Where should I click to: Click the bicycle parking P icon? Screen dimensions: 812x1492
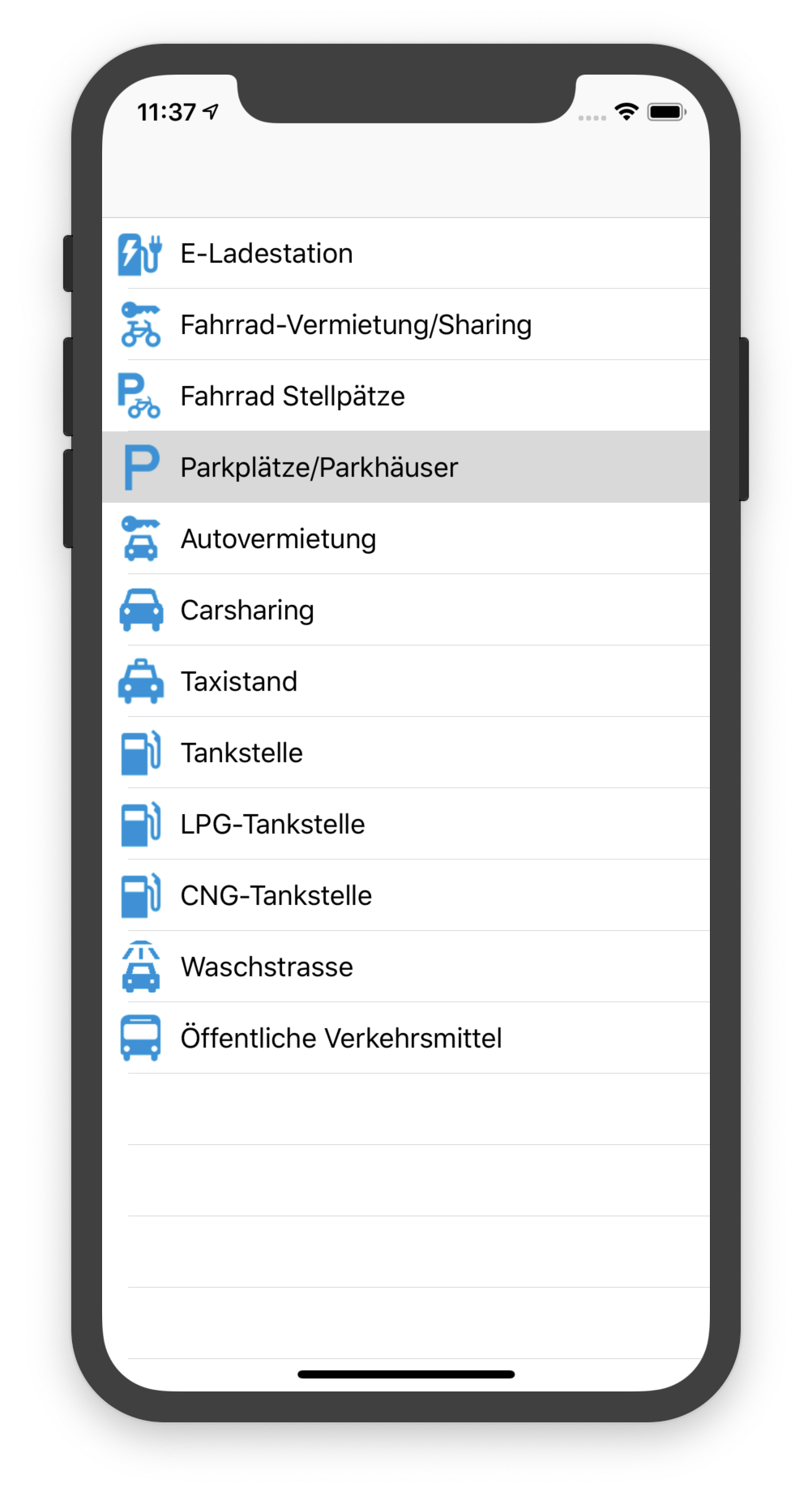click(x=139, y=397)
